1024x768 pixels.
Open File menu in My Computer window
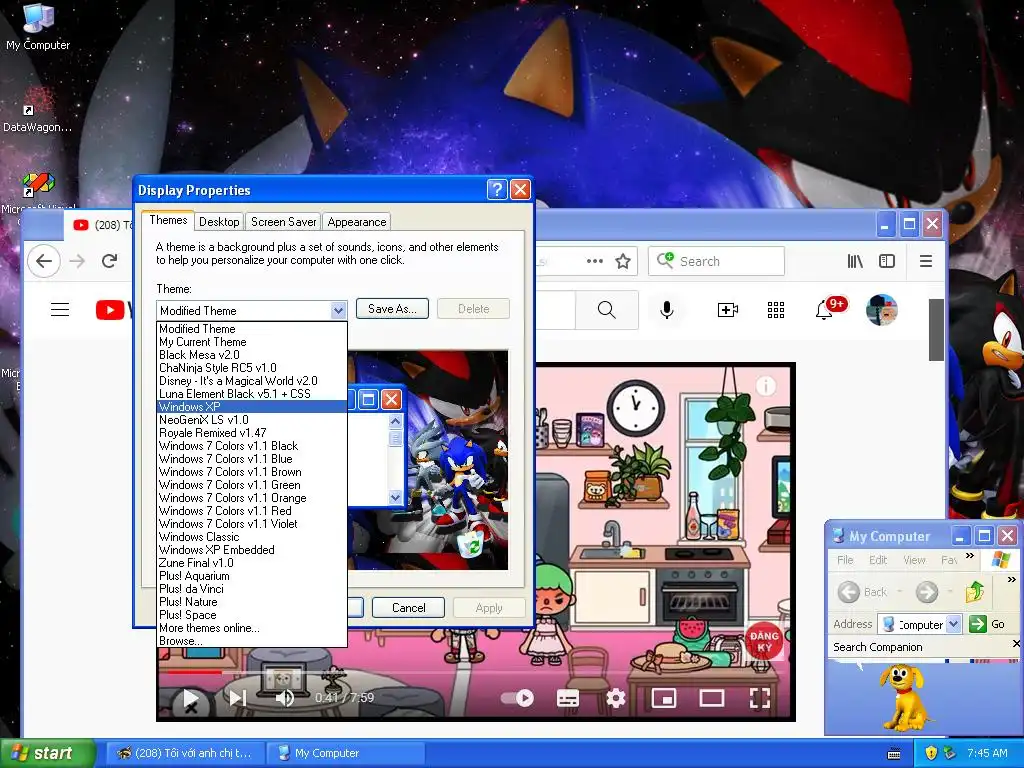pos(845,560)
